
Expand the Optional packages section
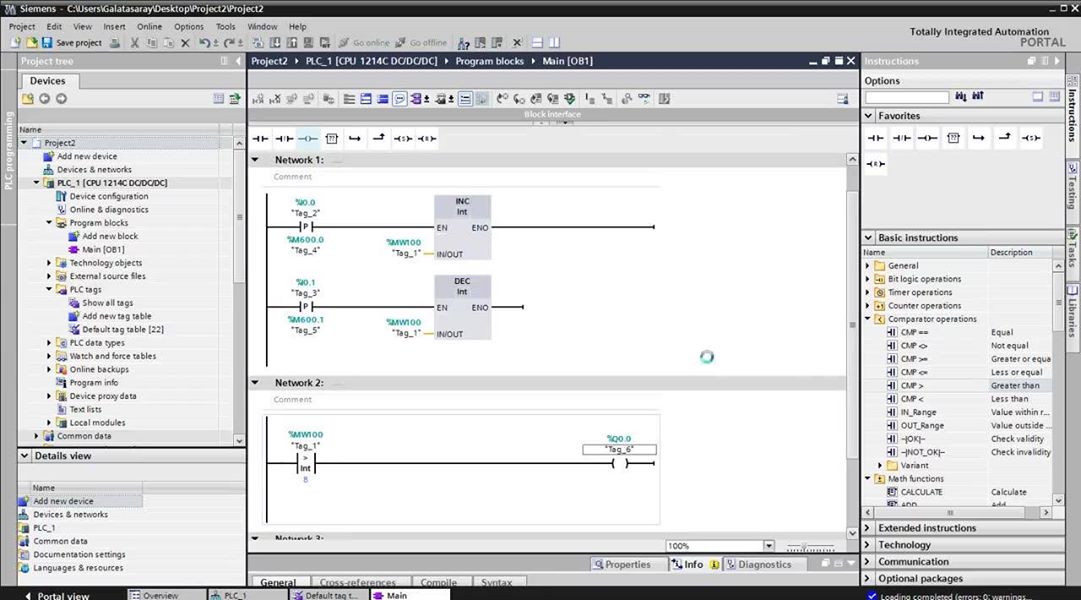click(869, 579)
